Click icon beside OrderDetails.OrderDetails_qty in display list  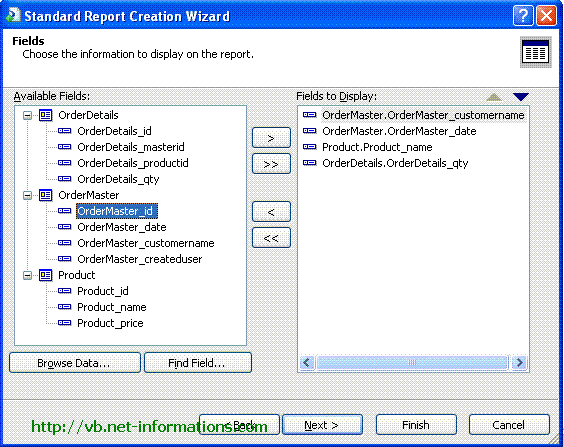click(x=310, y=163)
